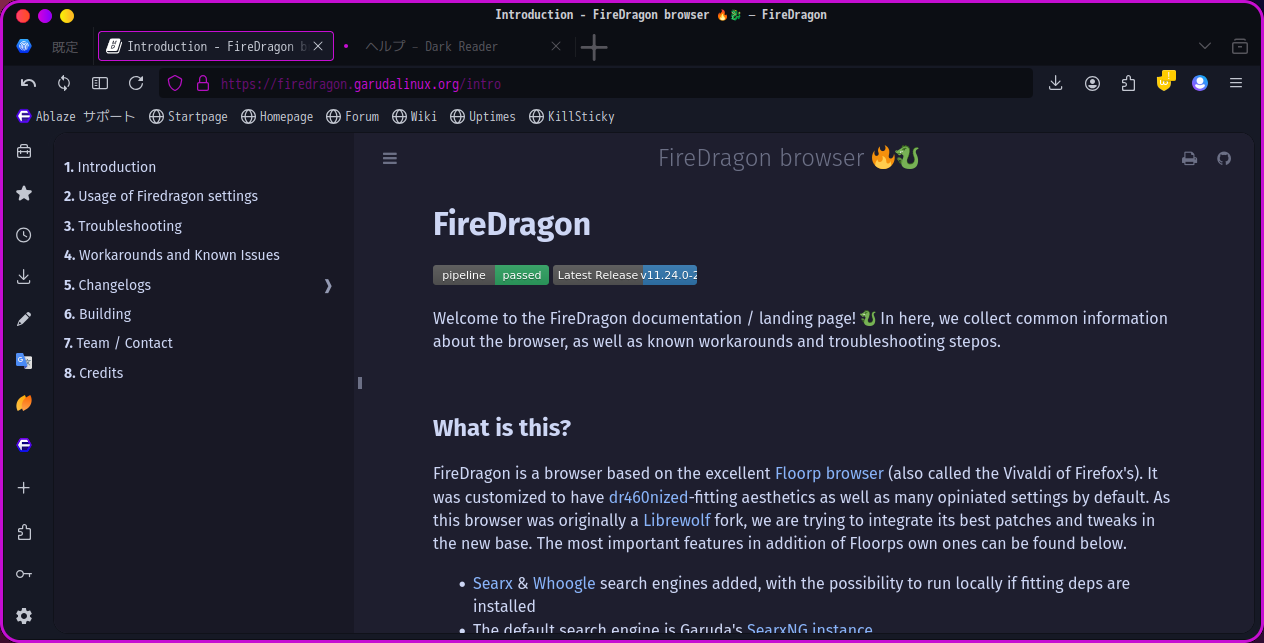1264x643 pixels.
Task: Follow the dr460nized link
Action: (x=648, y=497)
